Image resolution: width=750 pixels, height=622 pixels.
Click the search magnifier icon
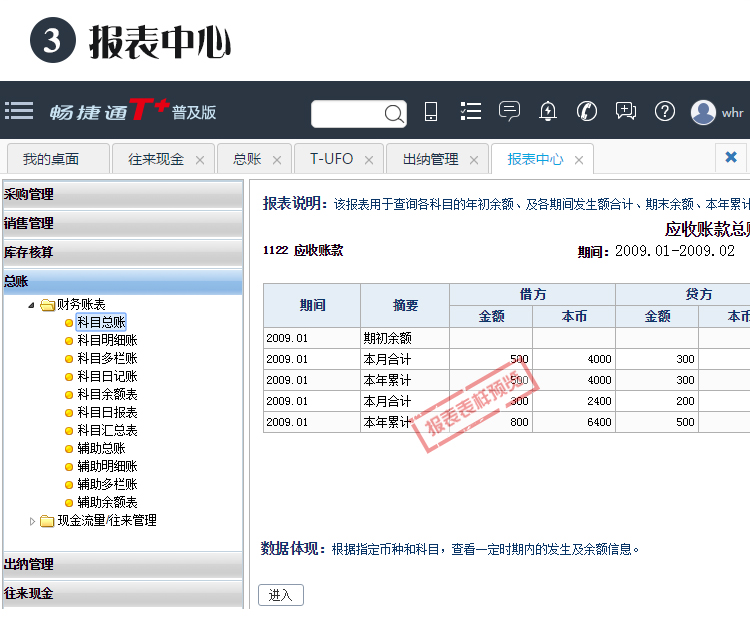pos(394,114)
